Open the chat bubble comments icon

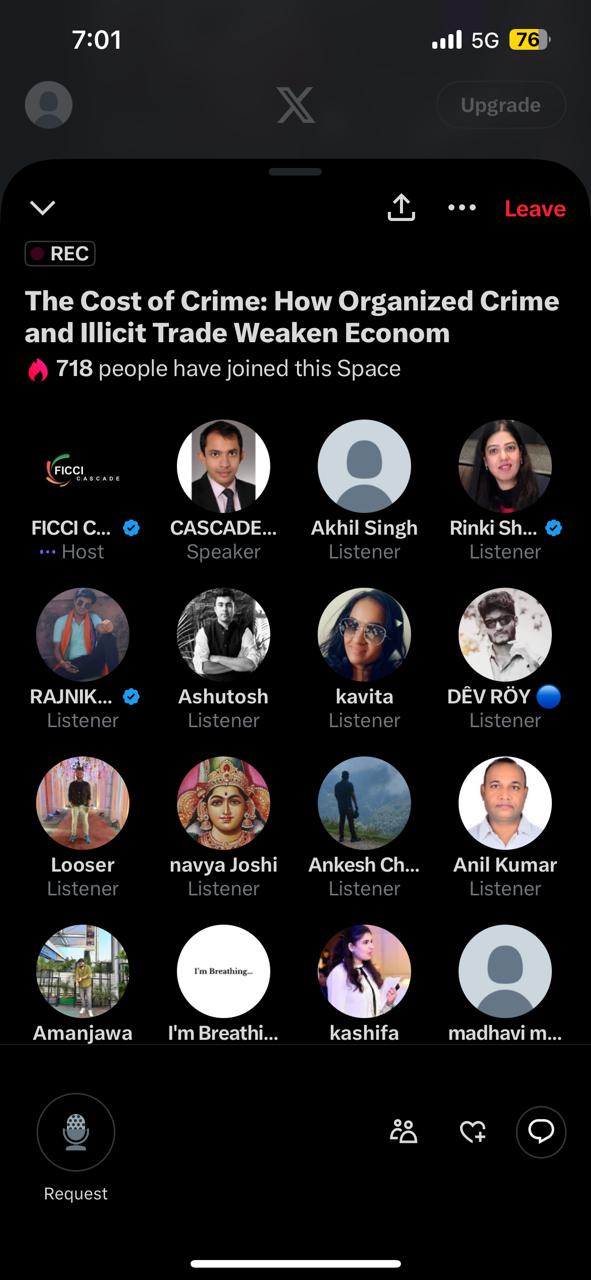pos(541,1132)
